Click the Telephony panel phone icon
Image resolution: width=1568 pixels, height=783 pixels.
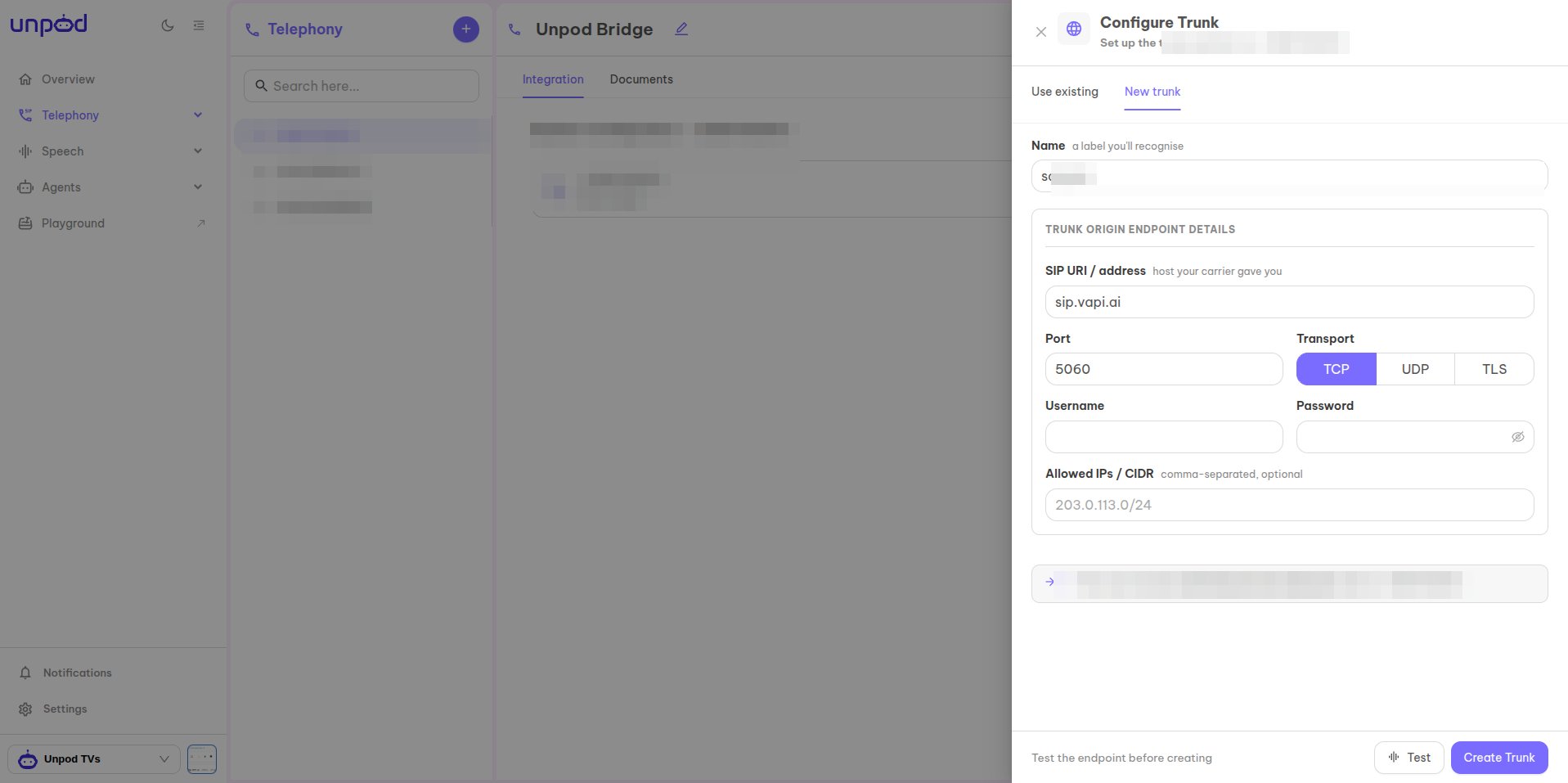(x=252, y=29)
